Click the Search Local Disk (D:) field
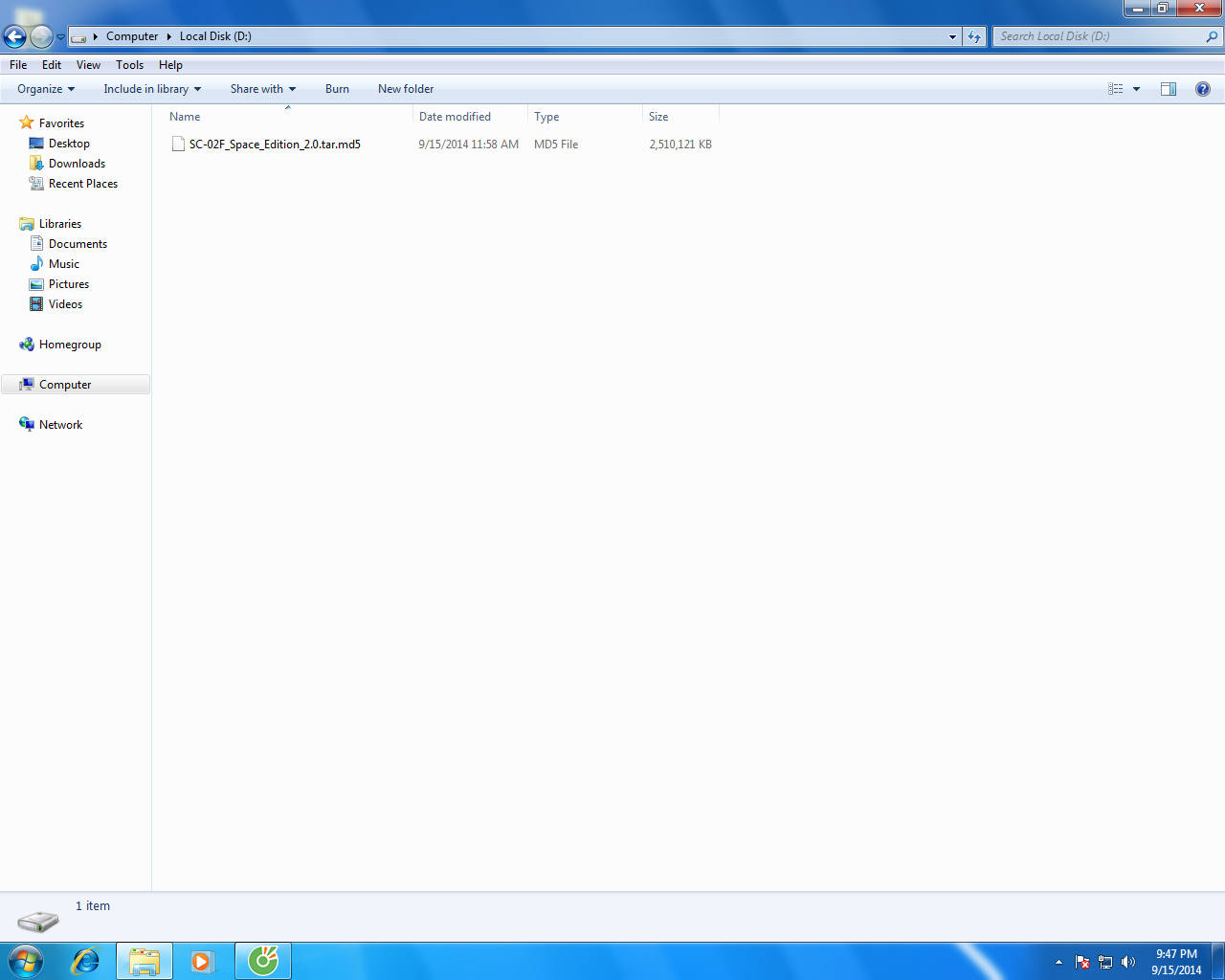 point(1099,36)
